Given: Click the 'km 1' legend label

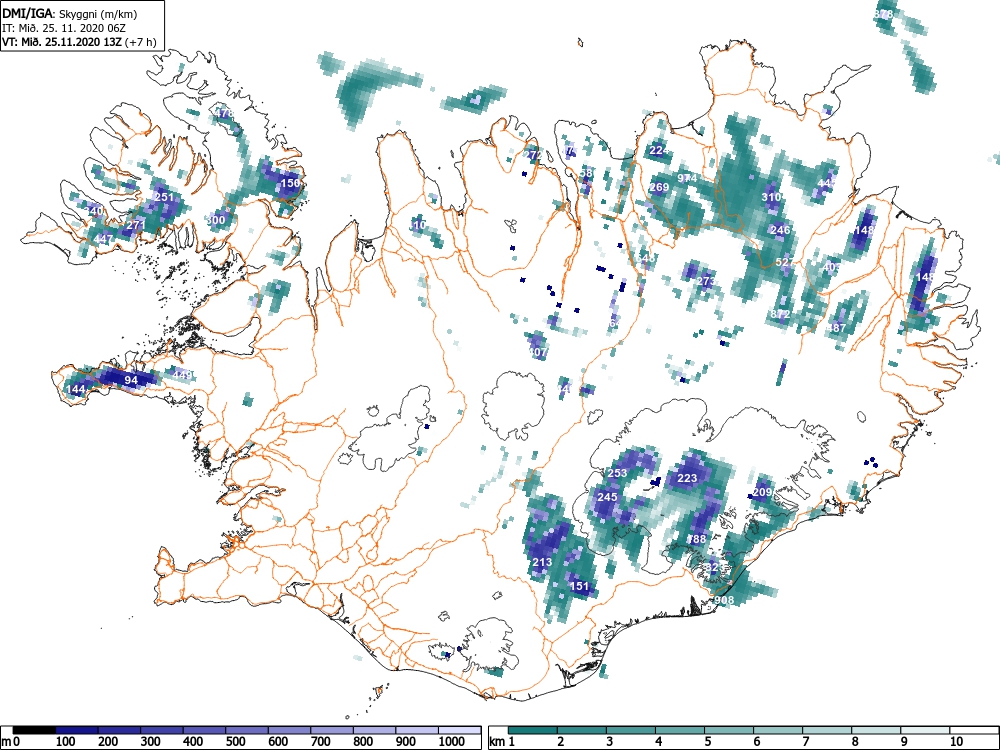Looking at the screenshot, I should coord(503,742).
